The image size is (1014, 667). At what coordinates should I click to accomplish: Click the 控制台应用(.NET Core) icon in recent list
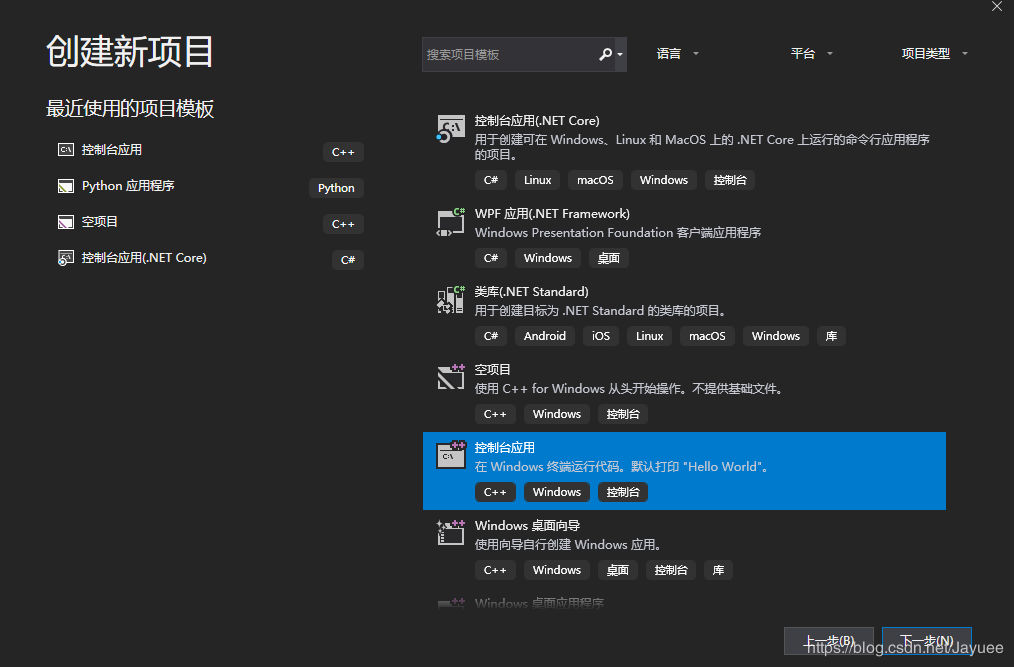coord(65,257)
